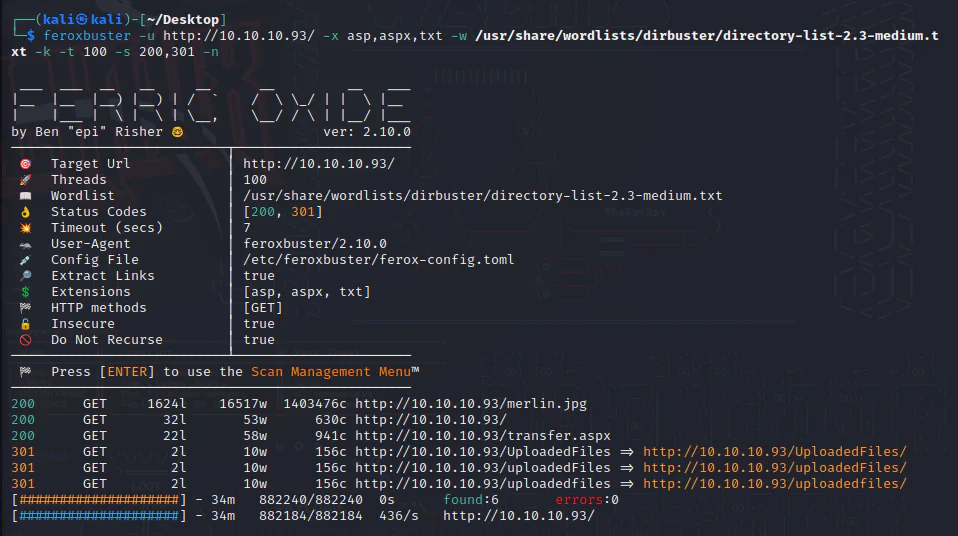
Task: Click the true value for Extract Links
Action: click(259, 276)
